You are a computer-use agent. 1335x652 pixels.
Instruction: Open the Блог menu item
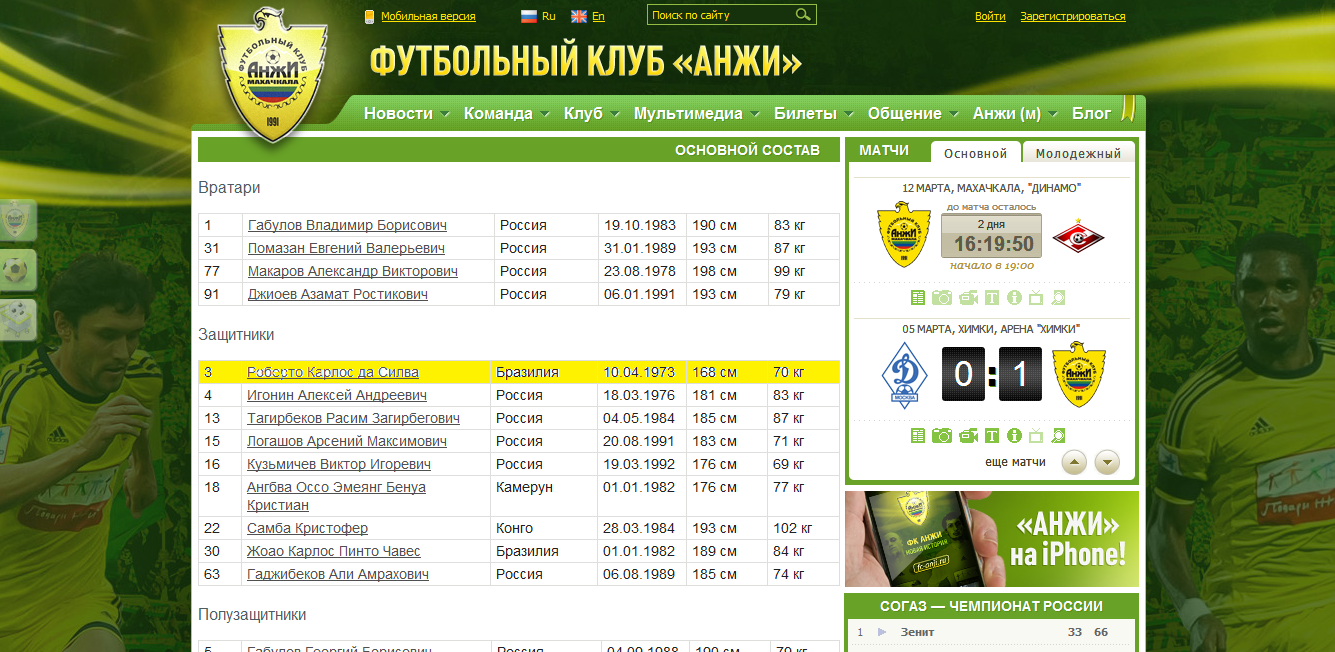[x=1092, y=113]
